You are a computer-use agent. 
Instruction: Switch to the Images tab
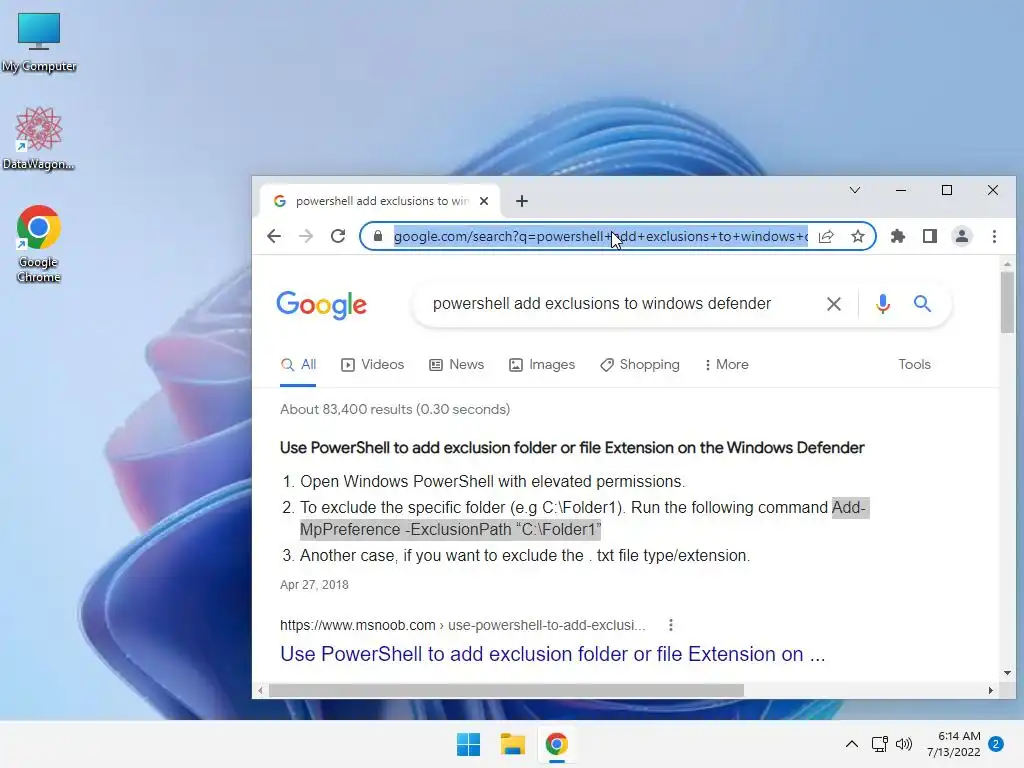[542, 364]
